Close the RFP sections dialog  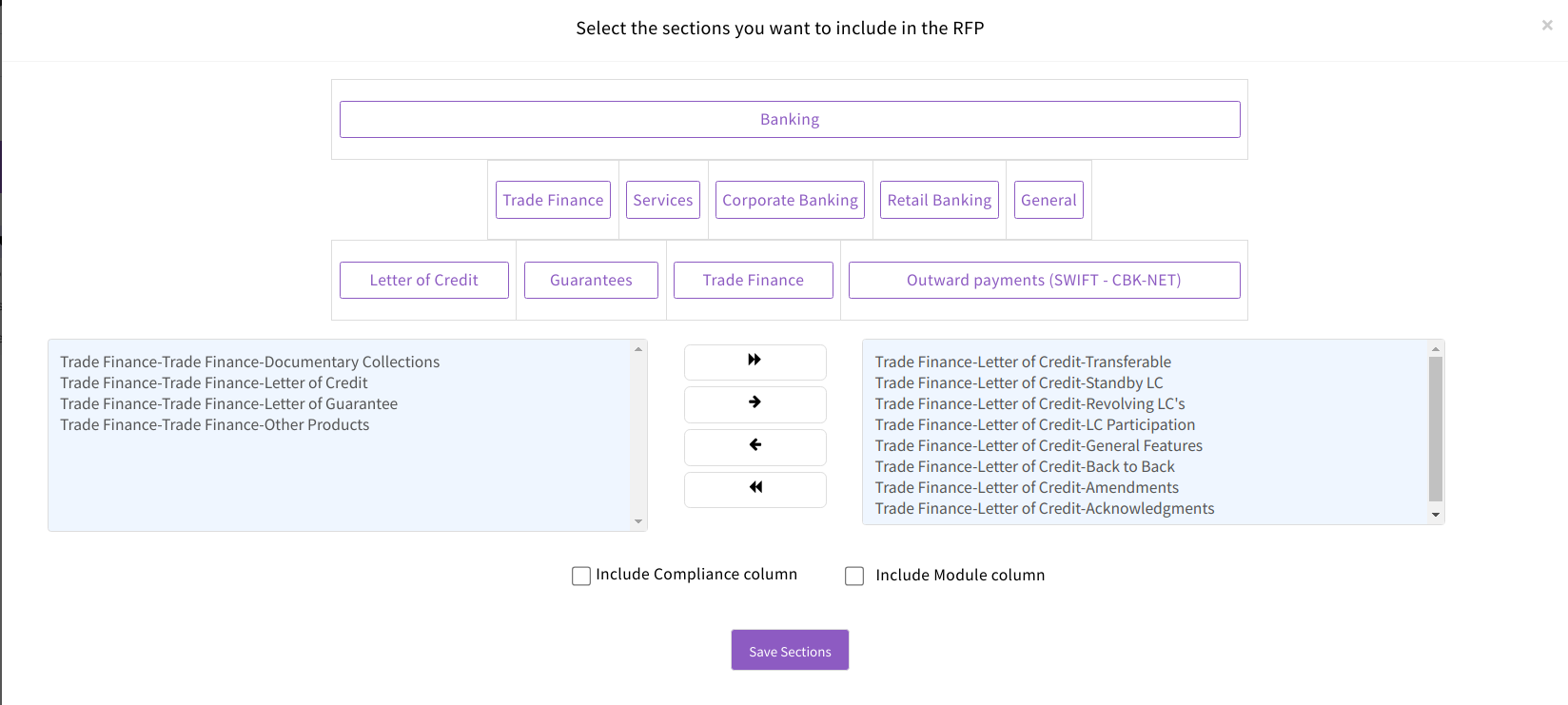tap(1547, 26)
